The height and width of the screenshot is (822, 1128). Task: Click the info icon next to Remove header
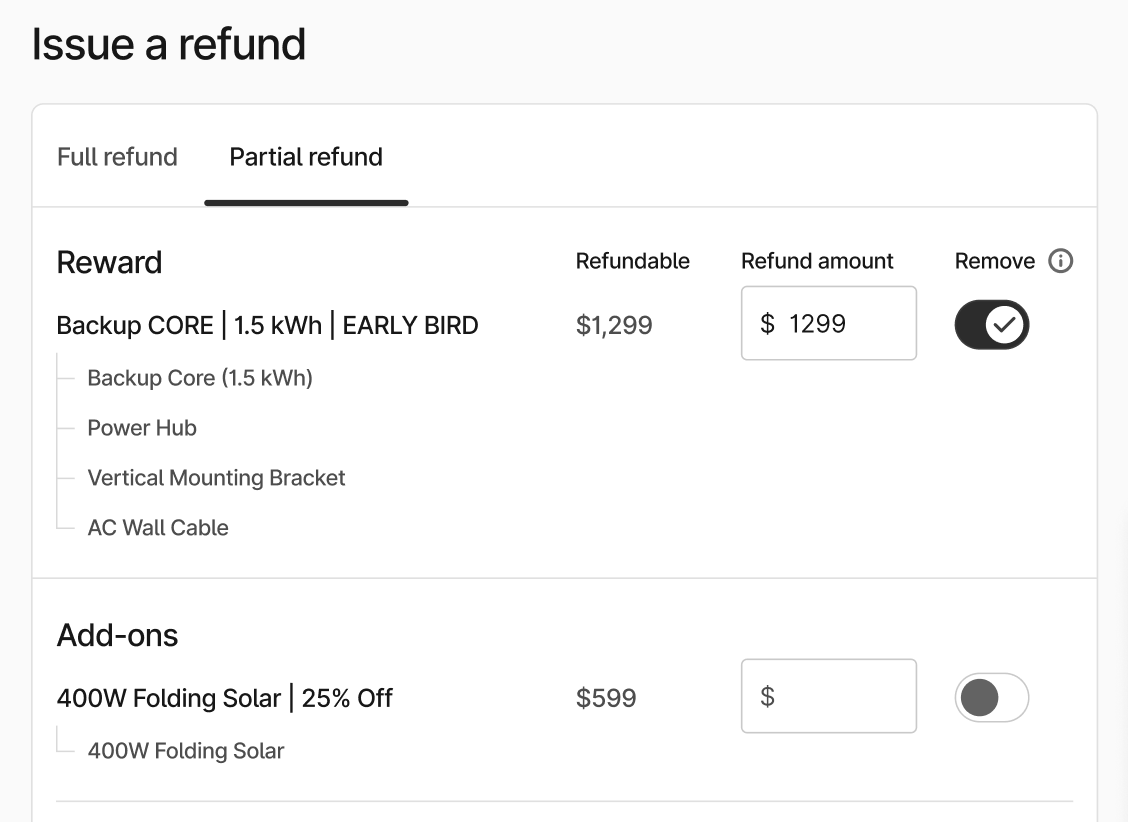(1059, 261)
